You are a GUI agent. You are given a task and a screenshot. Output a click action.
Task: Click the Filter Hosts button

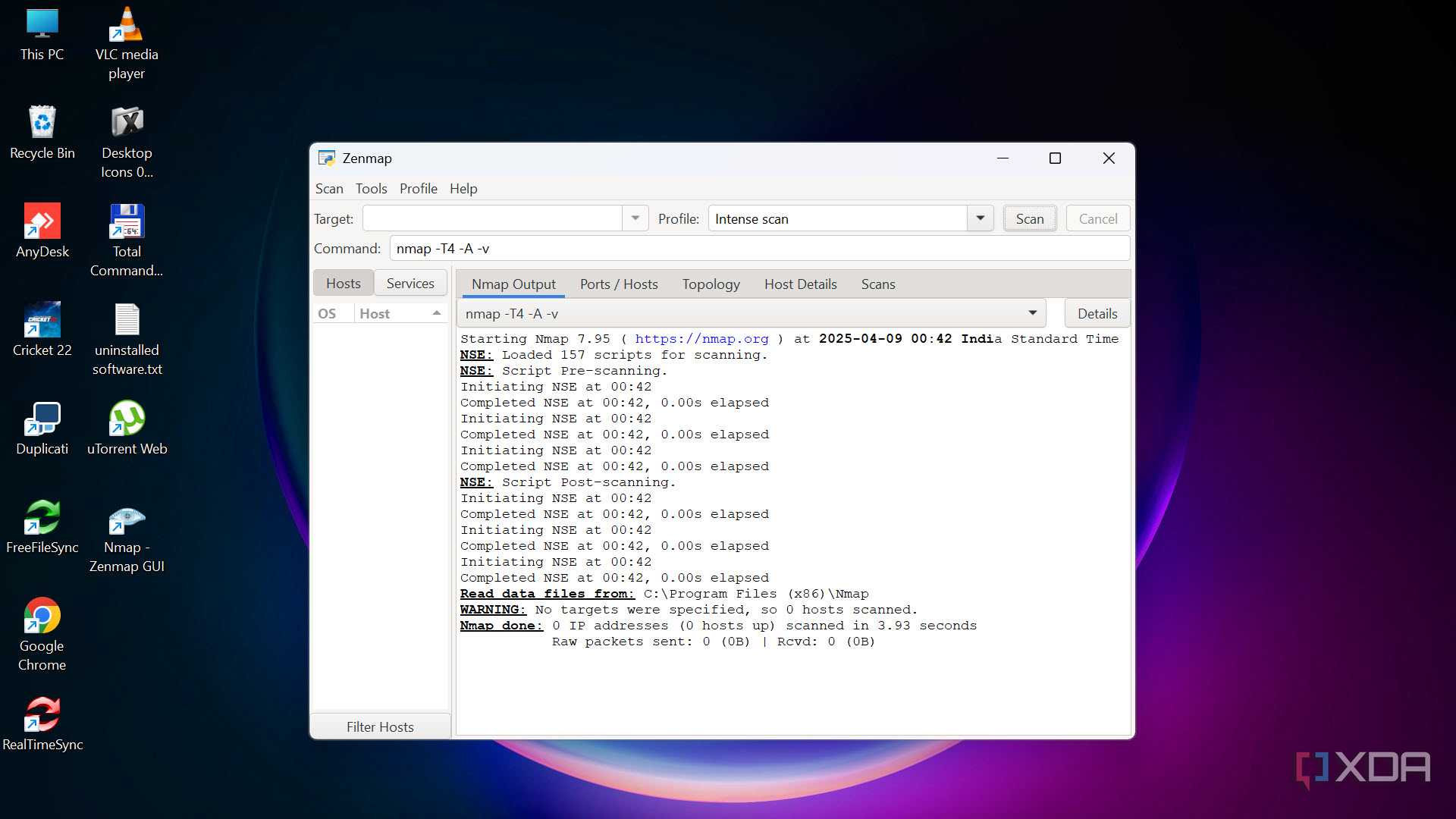pyautogui.click(x=380, y=726)
